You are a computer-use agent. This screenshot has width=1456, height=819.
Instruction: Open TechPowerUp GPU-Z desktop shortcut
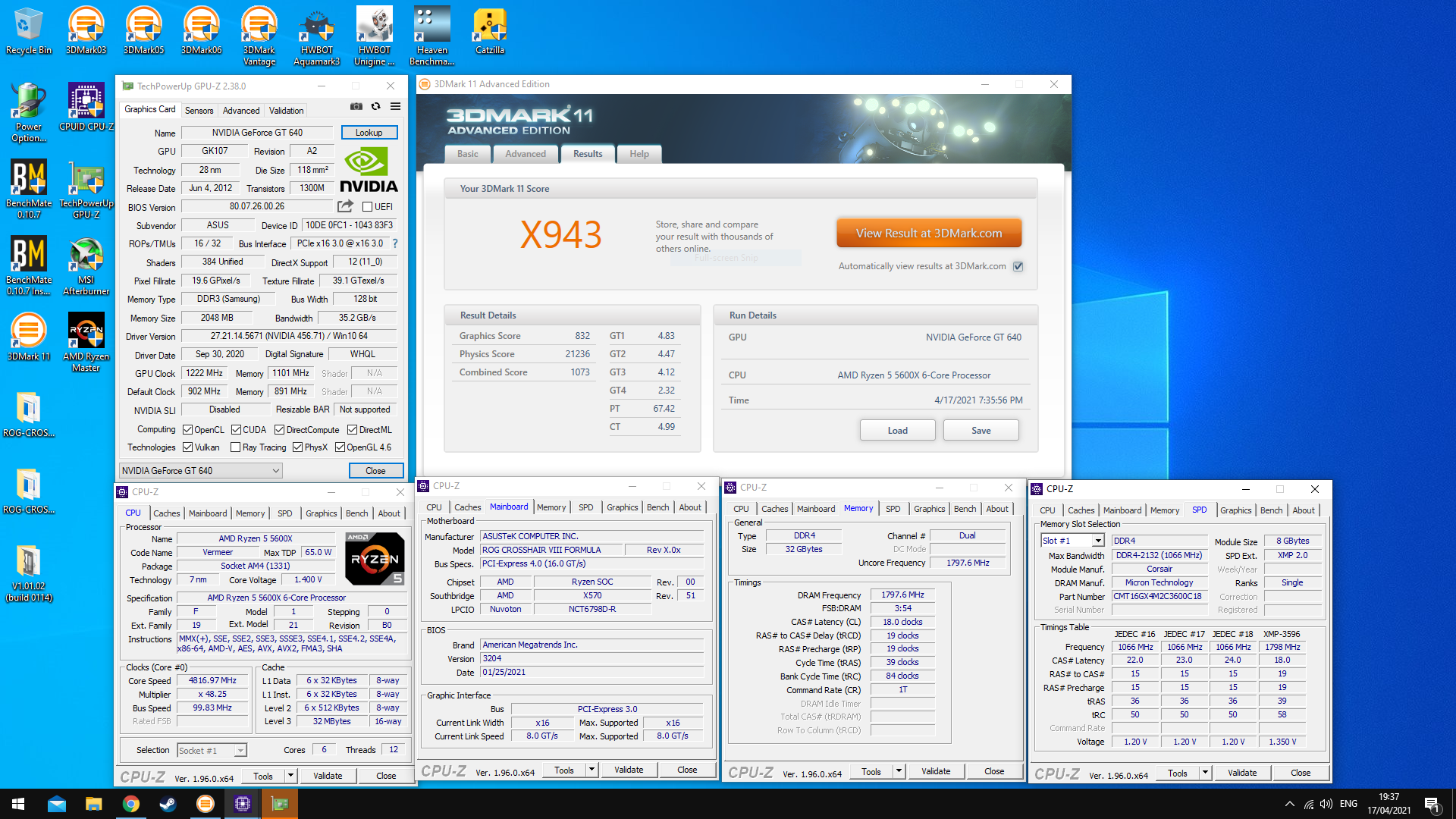[86, 189]
